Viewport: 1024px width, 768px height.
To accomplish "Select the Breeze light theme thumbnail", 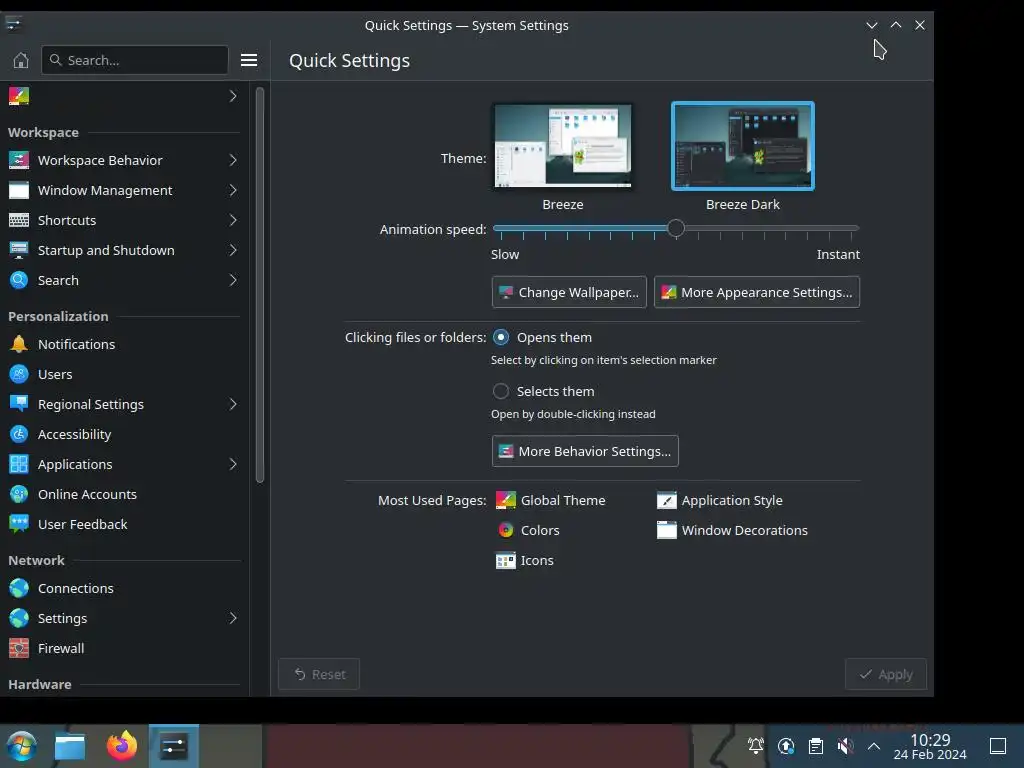I will click(x=563, y=146).
